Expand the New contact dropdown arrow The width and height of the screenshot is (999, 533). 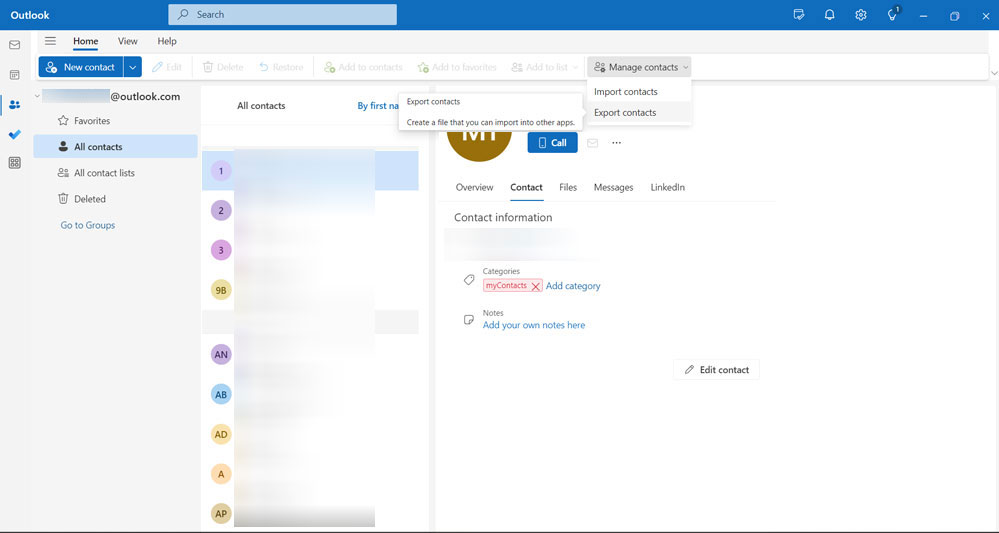coord(132,67)
